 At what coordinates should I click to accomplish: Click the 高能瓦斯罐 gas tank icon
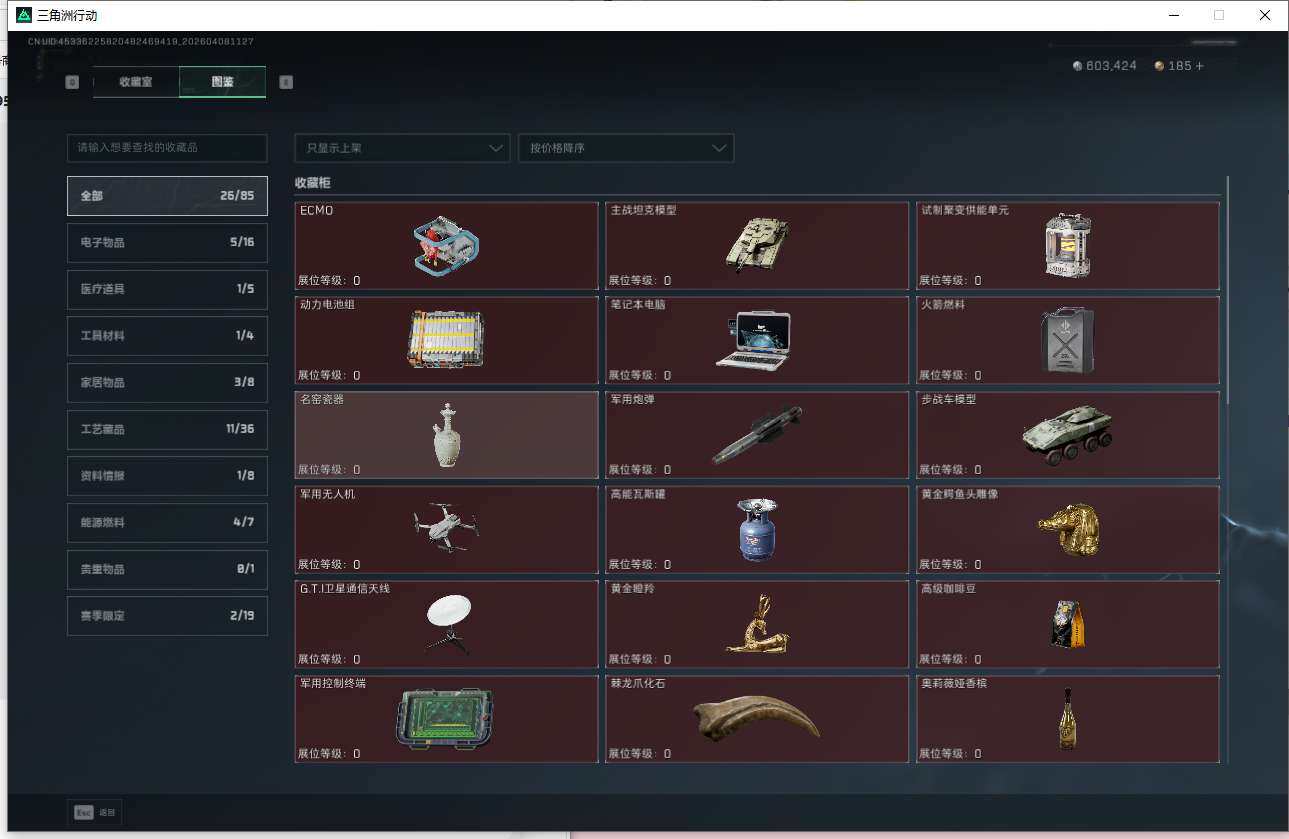coord(757,529)
